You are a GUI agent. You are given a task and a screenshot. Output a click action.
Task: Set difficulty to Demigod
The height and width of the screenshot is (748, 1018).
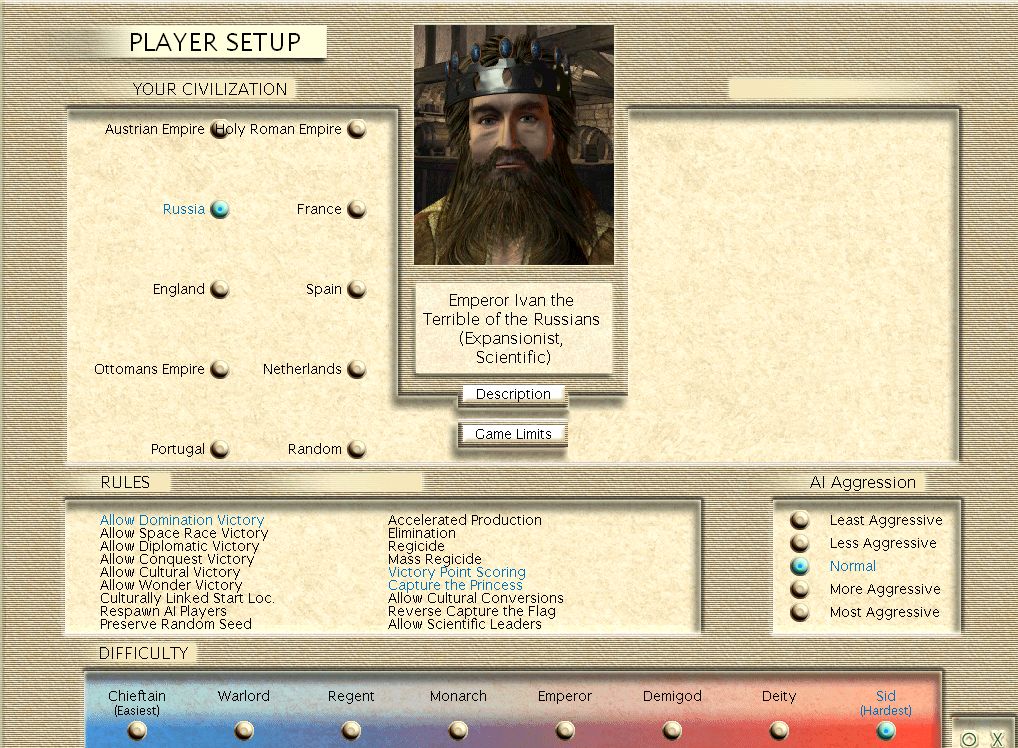[672, 731]
